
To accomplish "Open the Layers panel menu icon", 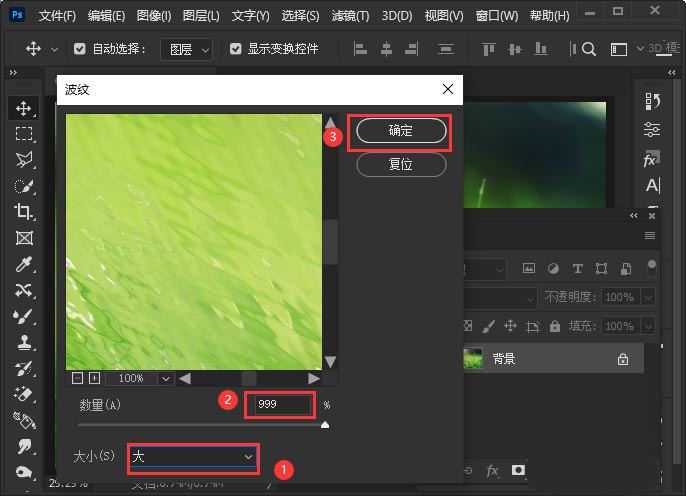I will (x=650, y=236).
